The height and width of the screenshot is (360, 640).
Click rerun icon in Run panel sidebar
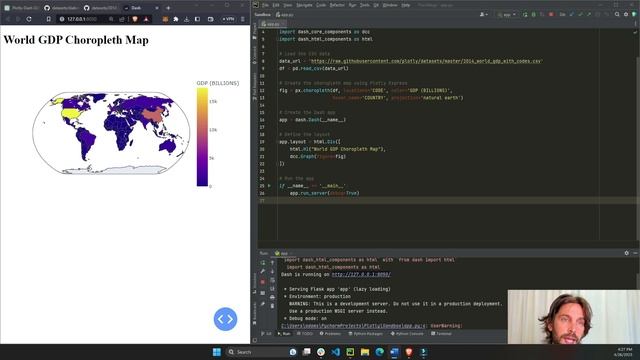click(263, 262)
